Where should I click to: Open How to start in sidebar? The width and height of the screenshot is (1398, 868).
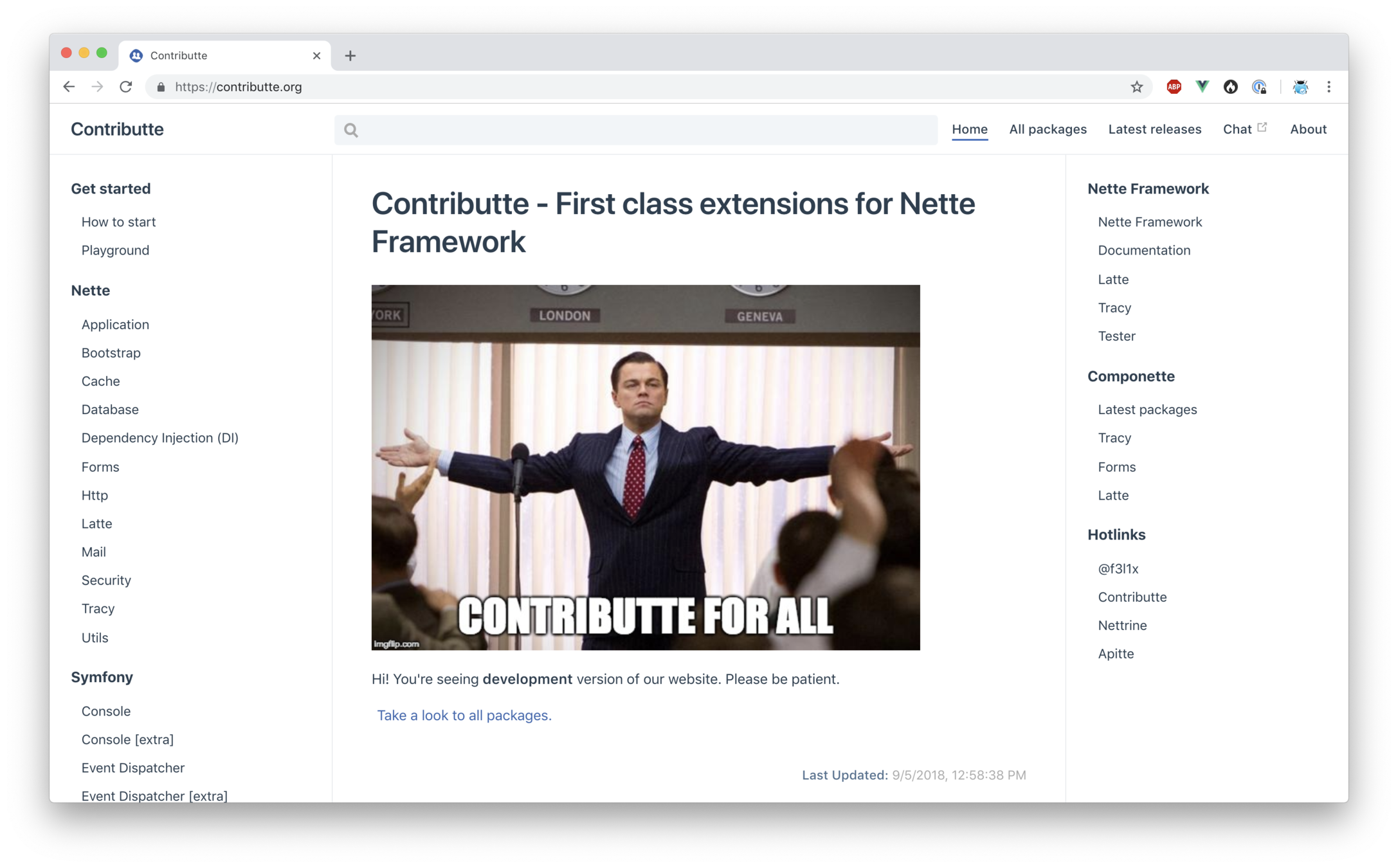(x=118, y=222)
